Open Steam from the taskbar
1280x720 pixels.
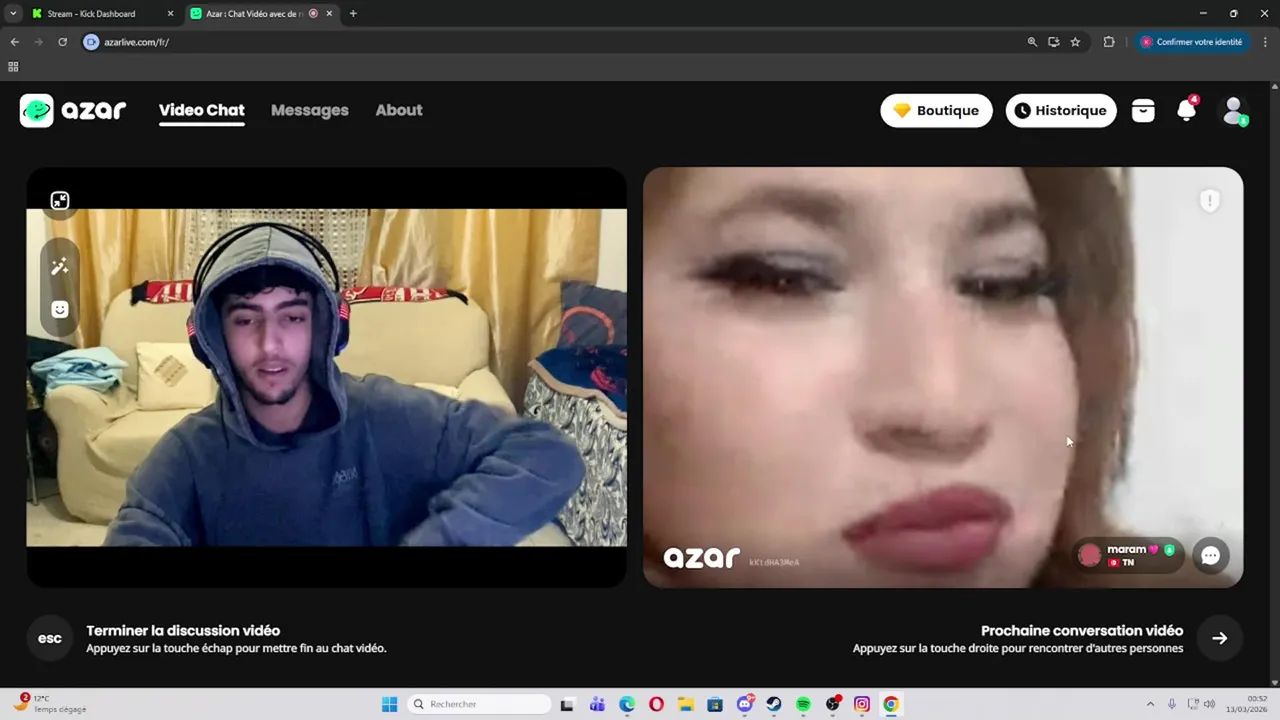coord(774,704)
